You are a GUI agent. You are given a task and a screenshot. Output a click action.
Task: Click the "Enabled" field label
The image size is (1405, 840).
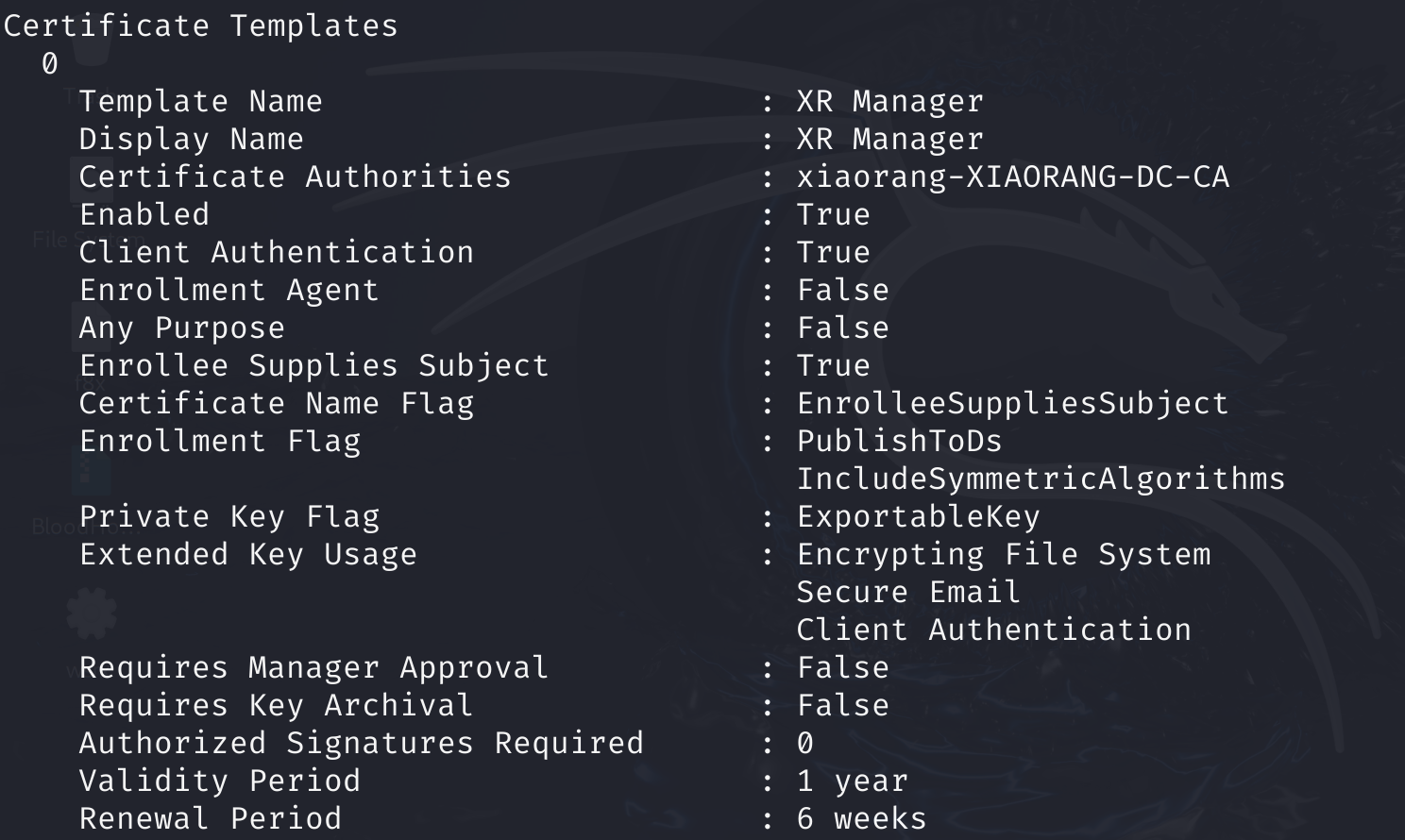coord(144,215)
